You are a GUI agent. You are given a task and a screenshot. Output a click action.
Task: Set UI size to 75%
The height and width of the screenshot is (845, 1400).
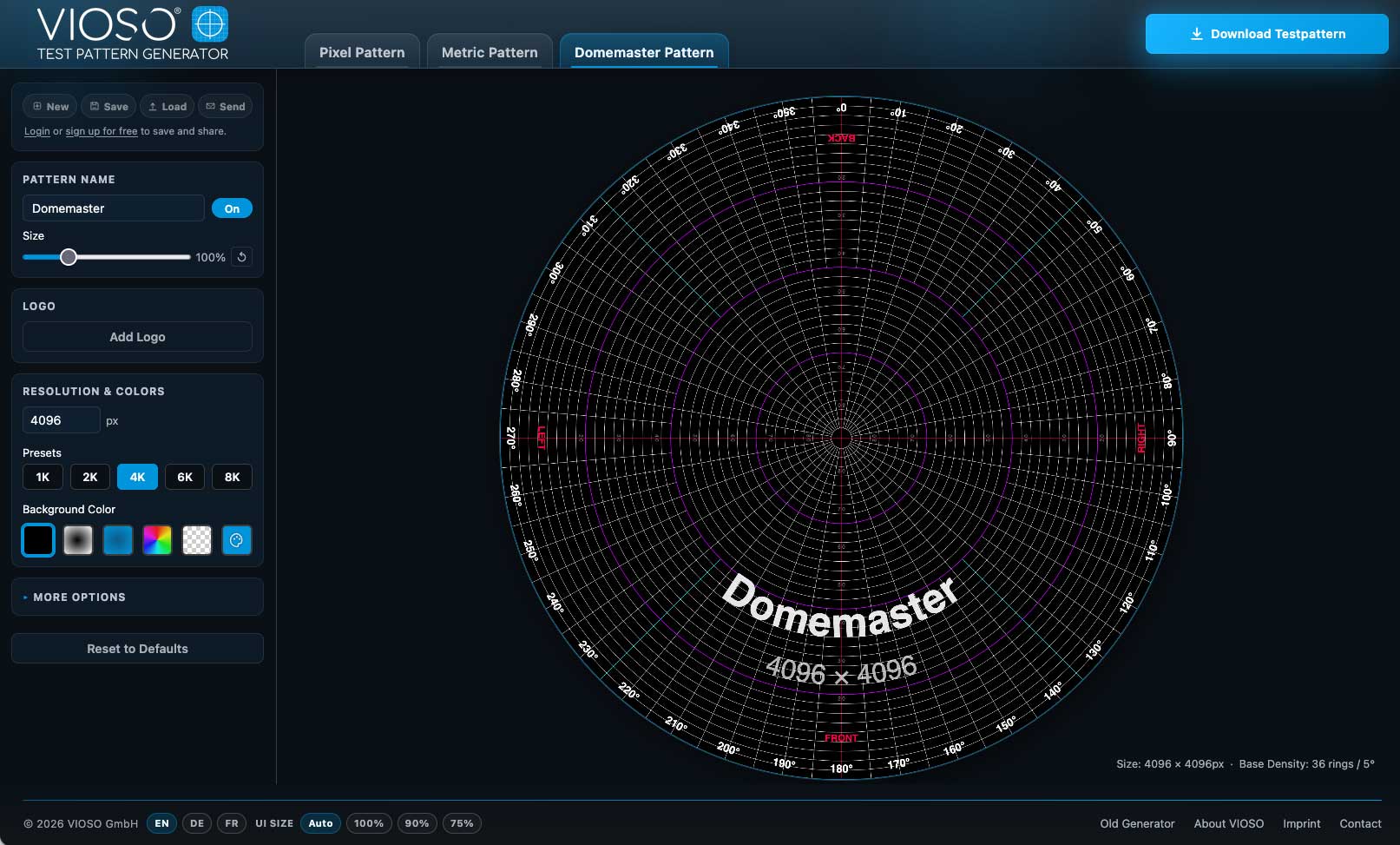[x=462, y=823]
